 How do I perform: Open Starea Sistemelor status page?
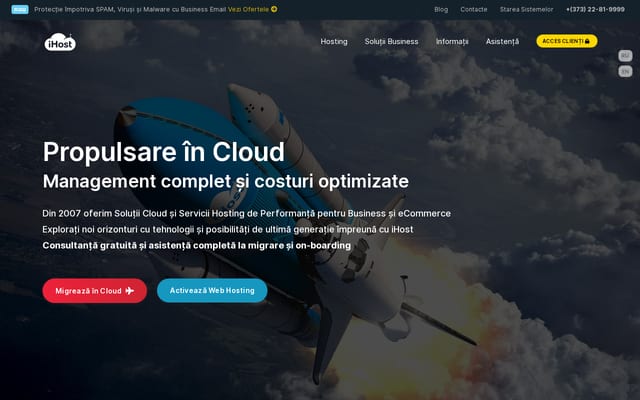point(527,9)
